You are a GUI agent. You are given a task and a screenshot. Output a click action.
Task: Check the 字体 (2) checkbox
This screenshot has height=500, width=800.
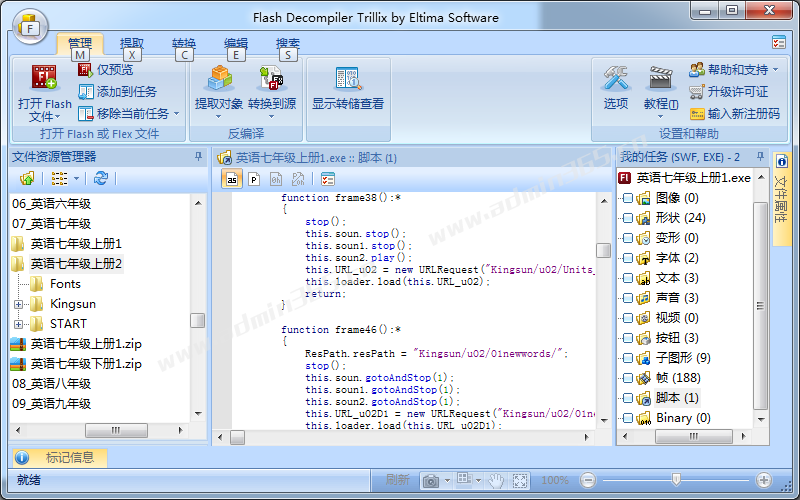(x=628, y=258)
